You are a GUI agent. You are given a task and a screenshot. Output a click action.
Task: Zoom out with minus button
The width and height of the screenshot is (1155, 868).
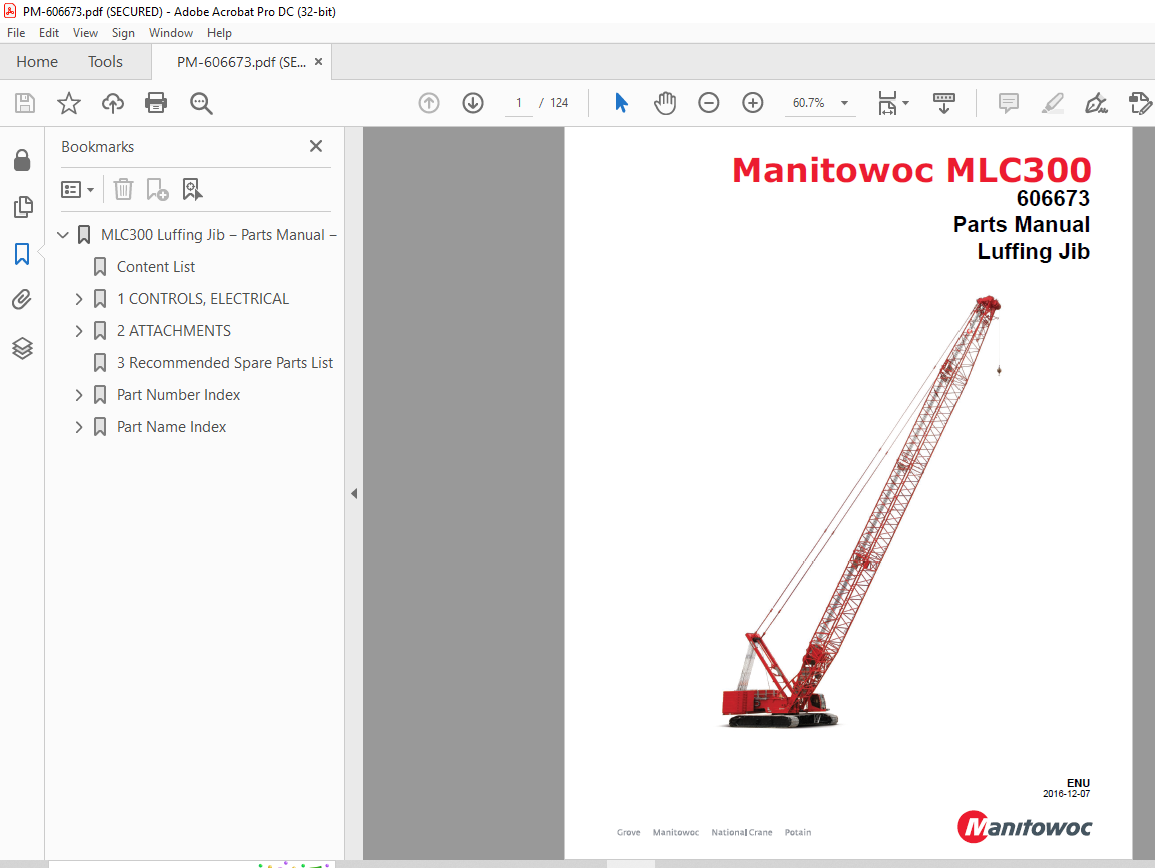[709, 103]
